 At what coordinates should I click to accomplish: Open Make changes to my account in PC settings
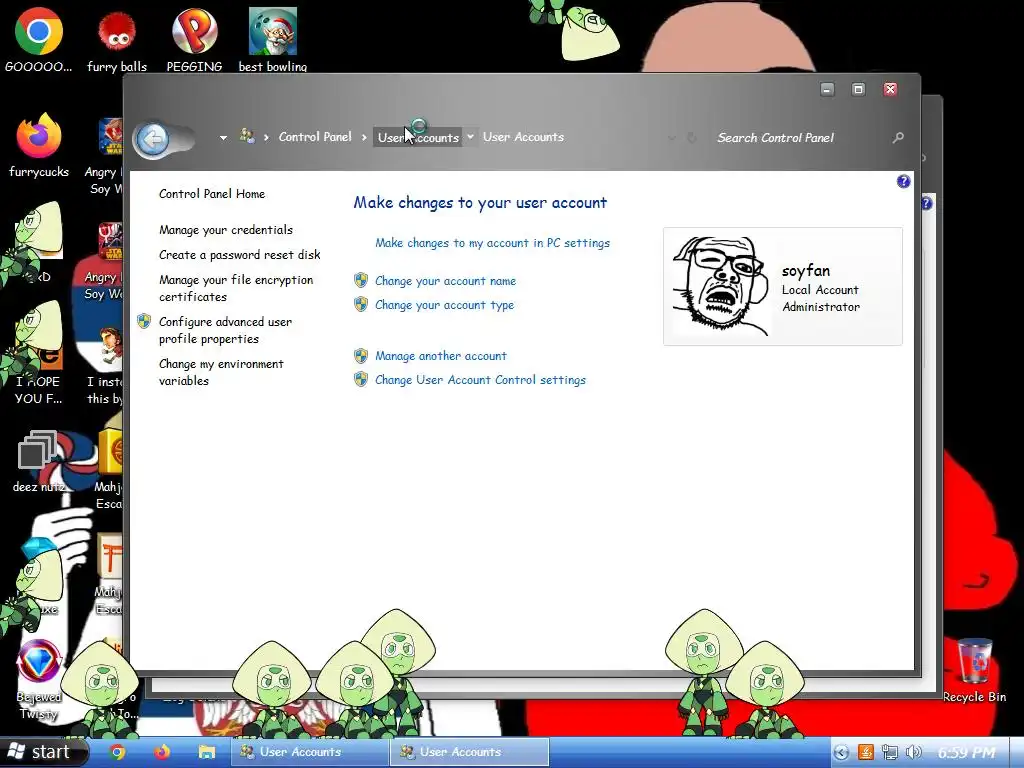(492, 243)
